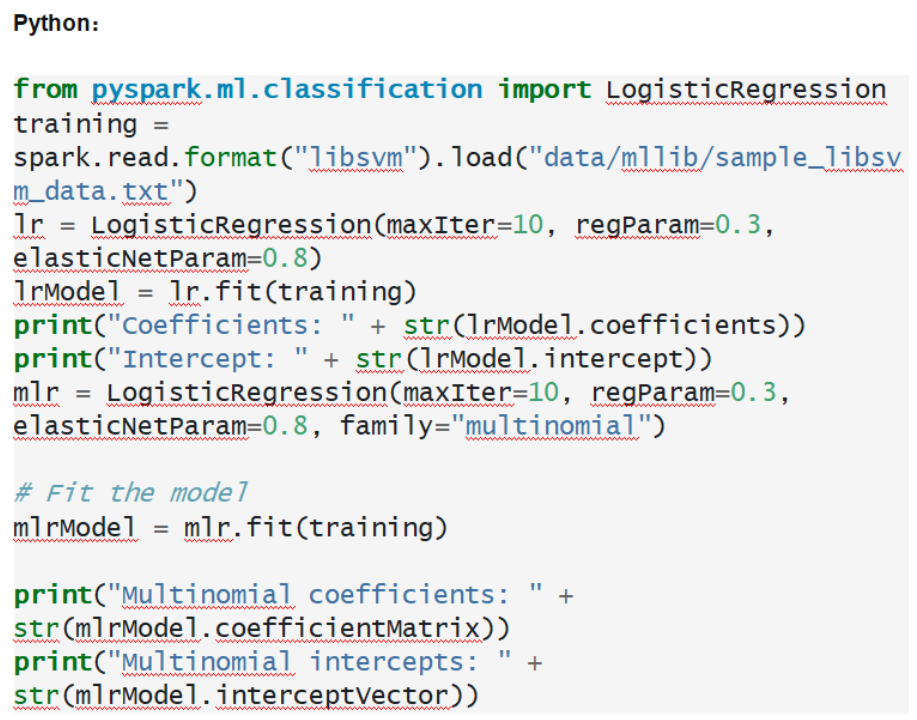917x720 pixels.
Task: Click the wrapped "m_data.txt" text
Action: 96,191
